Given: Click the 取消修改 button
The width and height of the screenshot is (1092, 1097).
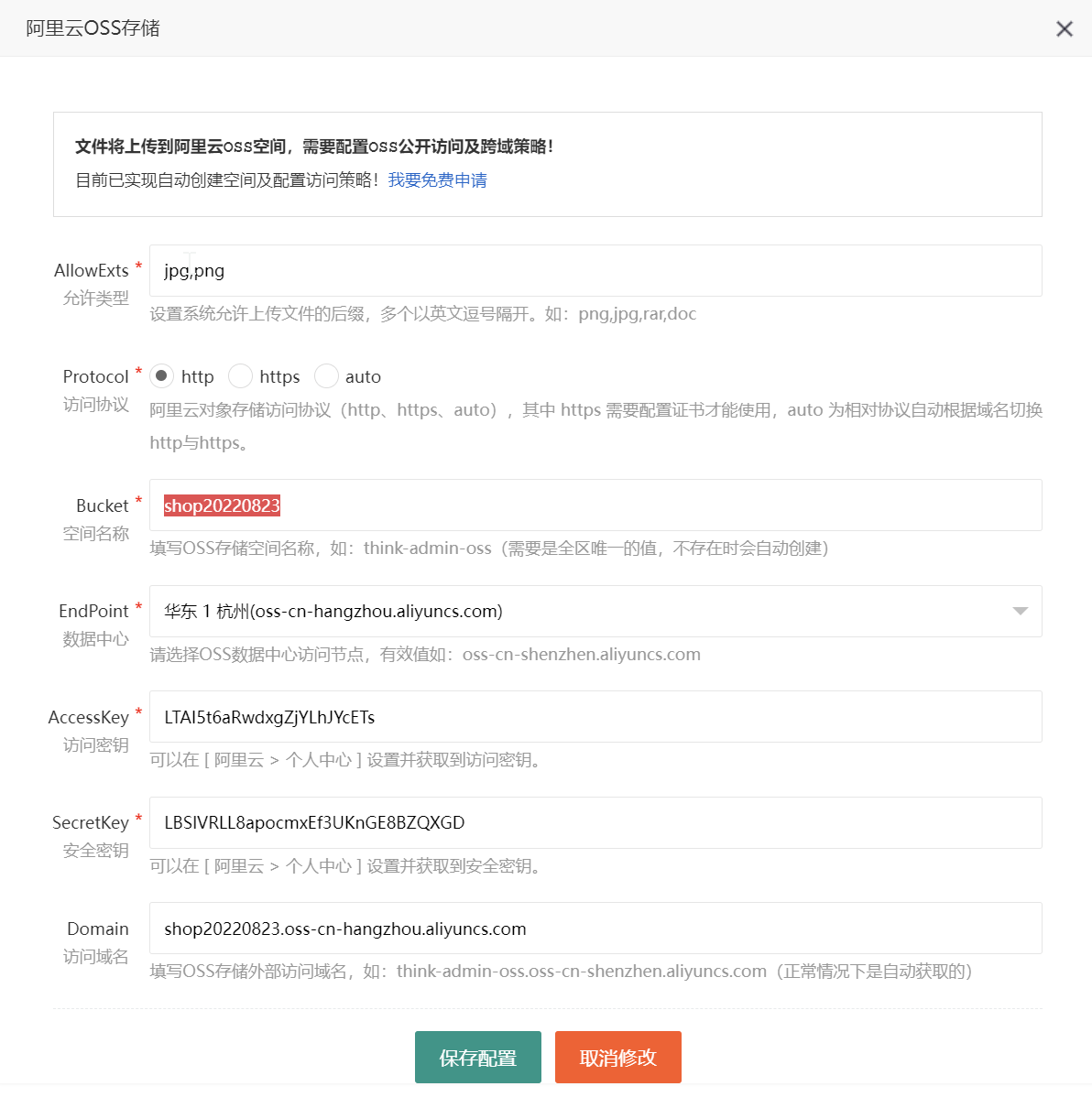Looking at the screenshot, I should pyautogui.click(x=618, y=1057).
